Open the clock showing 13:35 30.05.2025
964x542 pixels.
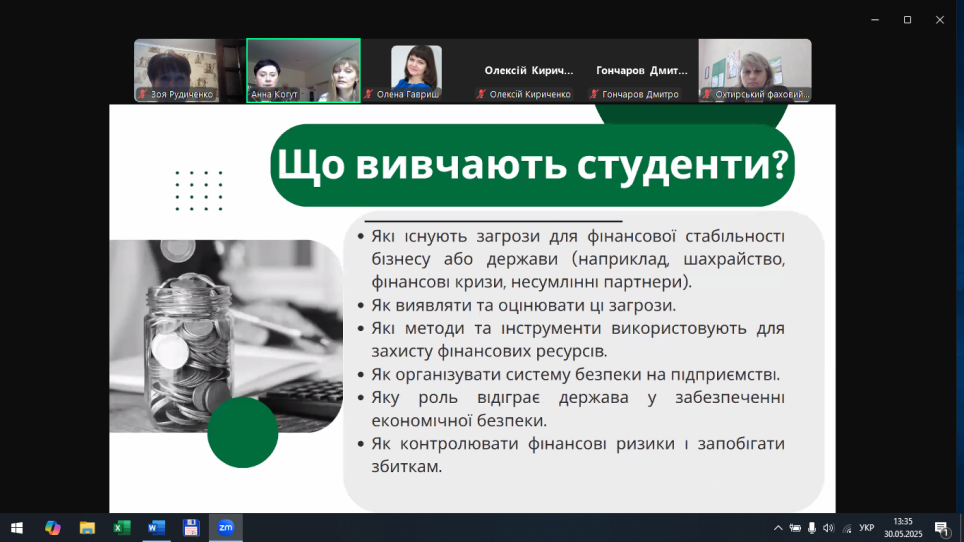(x=903, y=527)
